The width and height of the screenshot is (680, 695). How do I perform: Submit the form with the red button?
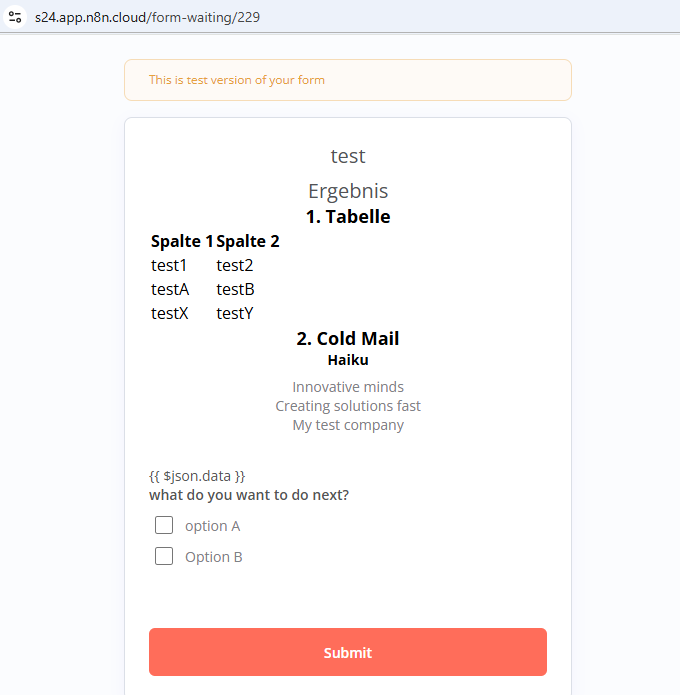pyautogui.click(x=348, y=652)
